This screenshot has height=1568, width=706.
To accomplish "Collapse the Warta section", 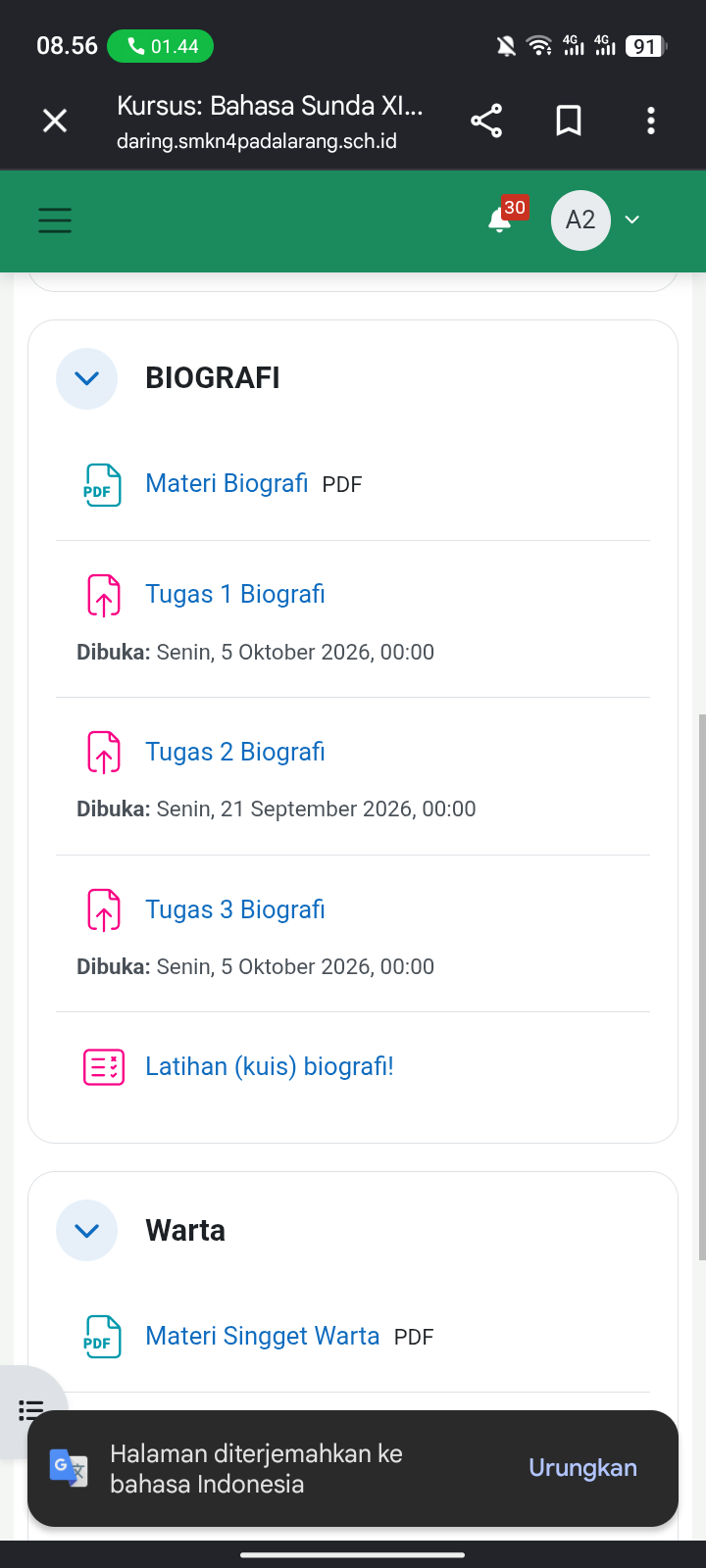I will tap(86, 1231).
